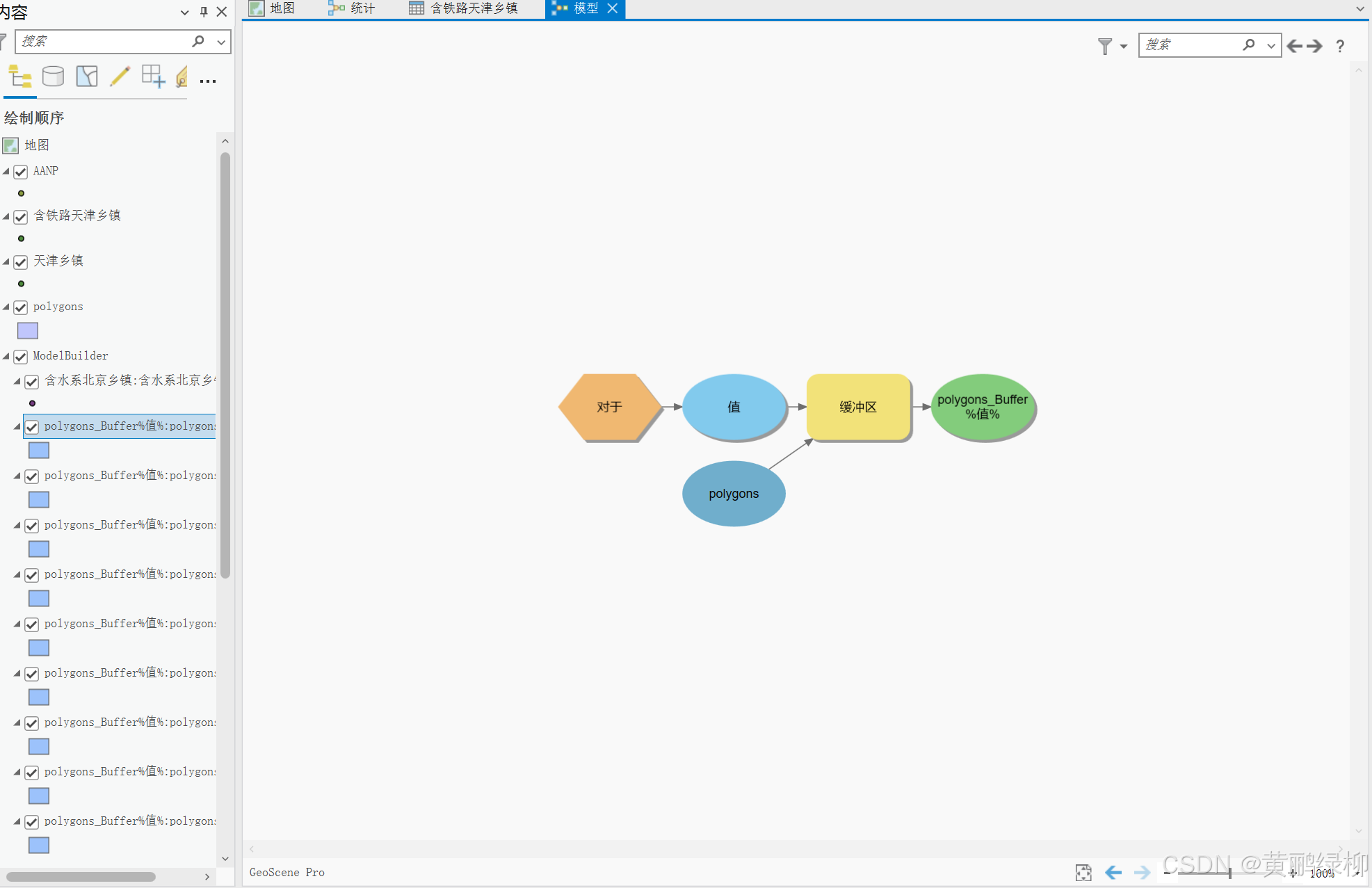
Task: Click the polygons layer purple symbol swatch
Action: coord(28,331)
